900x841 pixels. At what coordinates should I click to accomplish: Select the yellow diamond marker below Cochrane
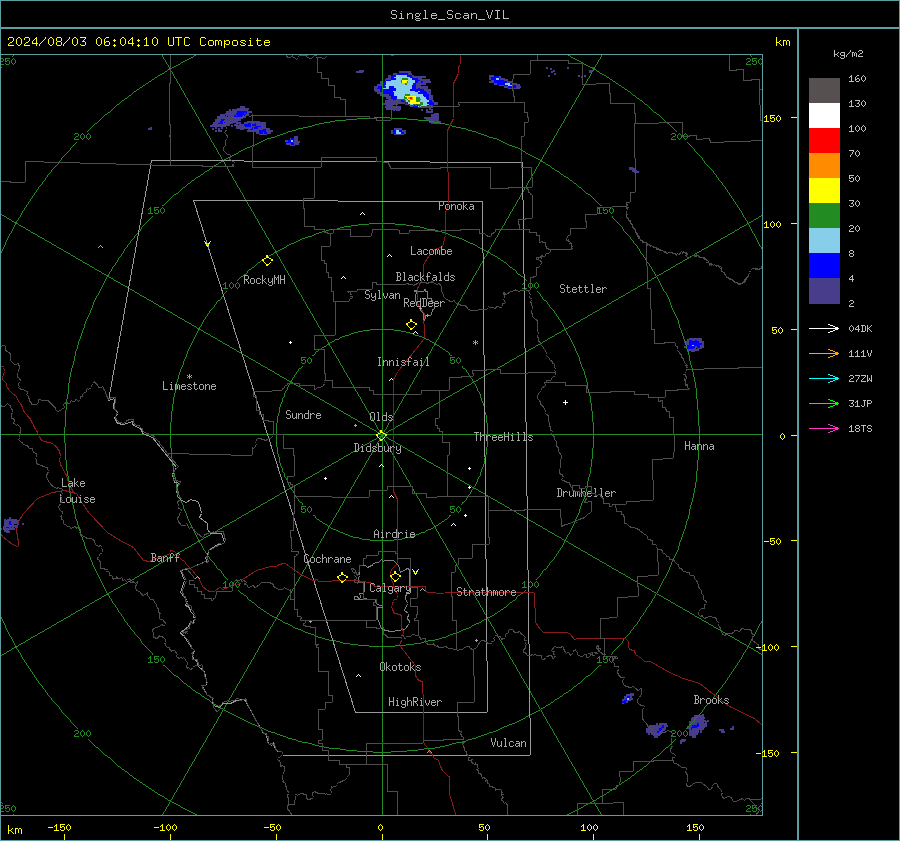pos(342,578)
